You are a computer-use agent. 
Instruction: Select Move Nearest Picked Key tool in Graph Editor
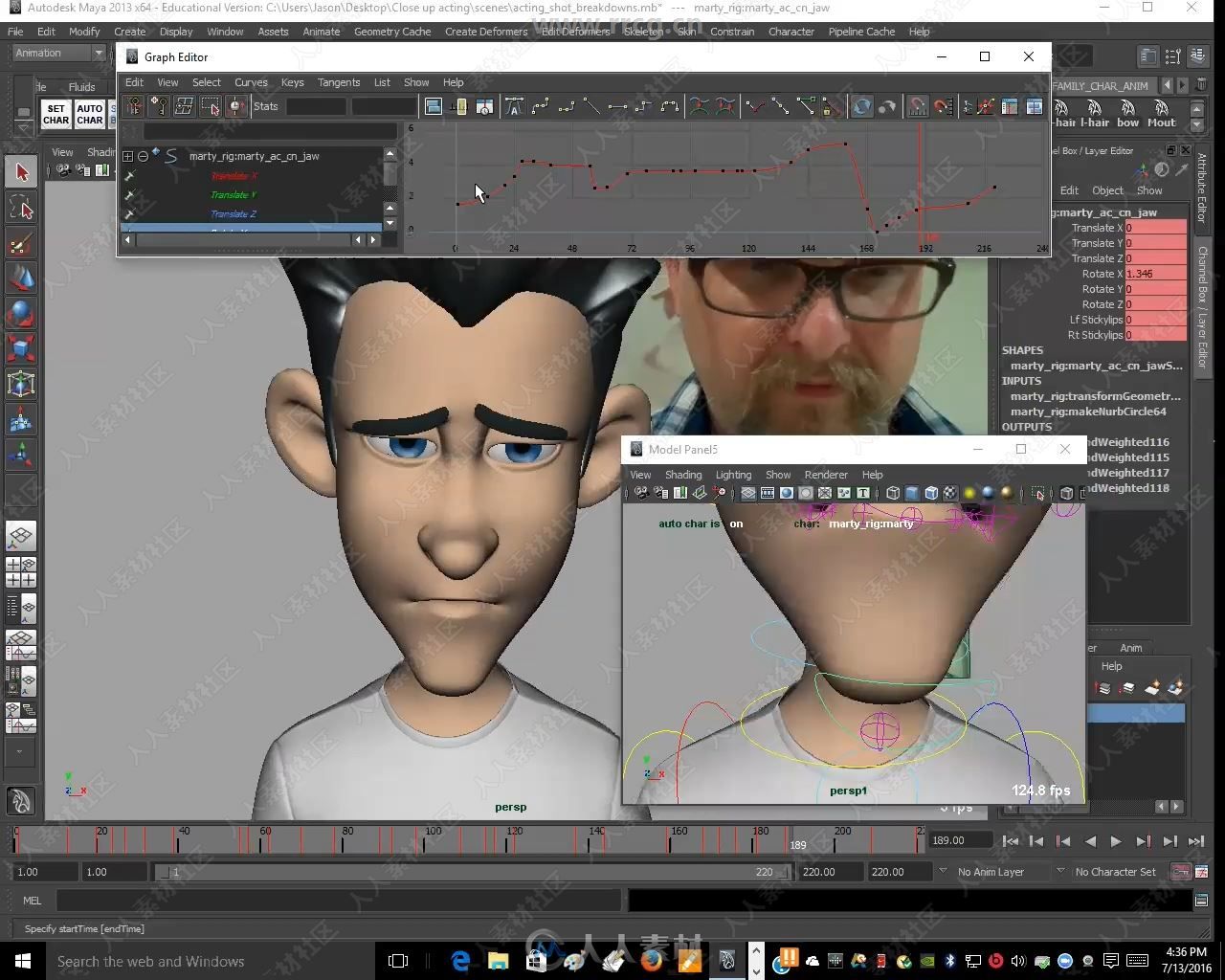133,106
